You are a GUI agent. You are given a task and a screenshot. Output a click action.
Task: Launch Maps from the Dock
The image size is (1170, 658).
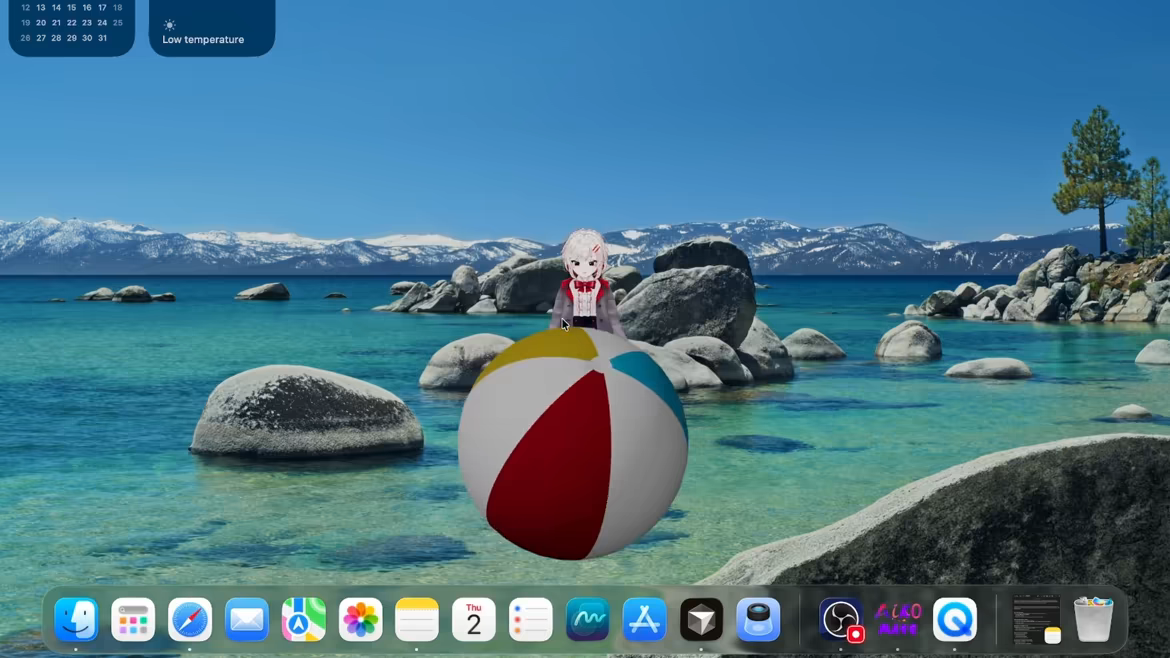click(x=304, y=619)
